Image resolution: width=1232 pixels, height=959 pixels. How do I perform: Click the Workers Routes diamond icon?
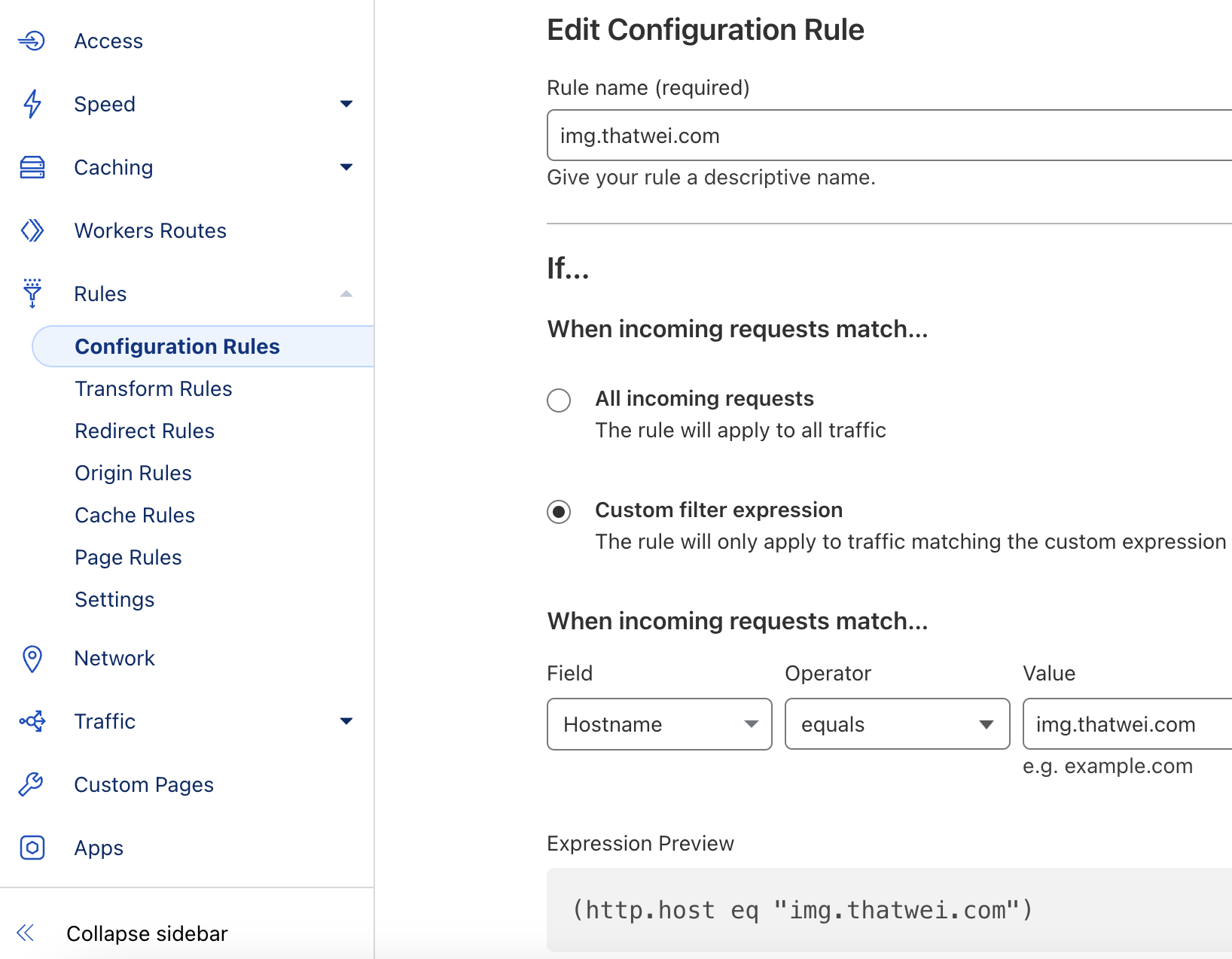point(32,230)
